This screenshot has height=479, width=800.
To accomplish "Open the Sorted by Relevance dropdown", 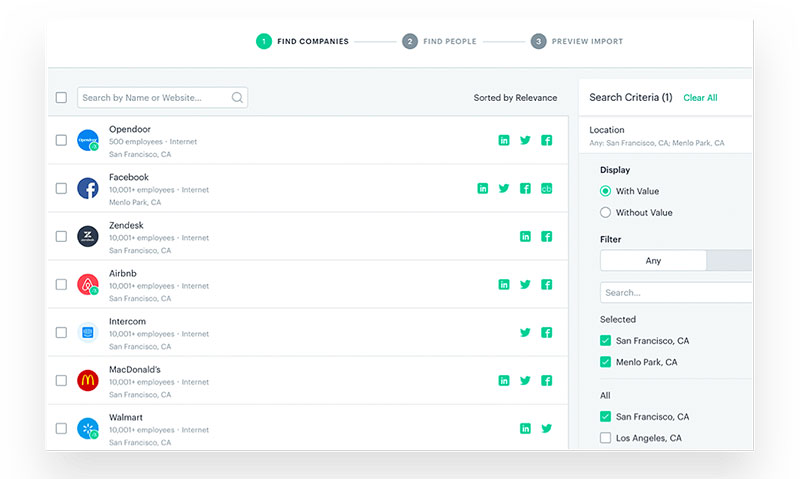I will 515,97.
